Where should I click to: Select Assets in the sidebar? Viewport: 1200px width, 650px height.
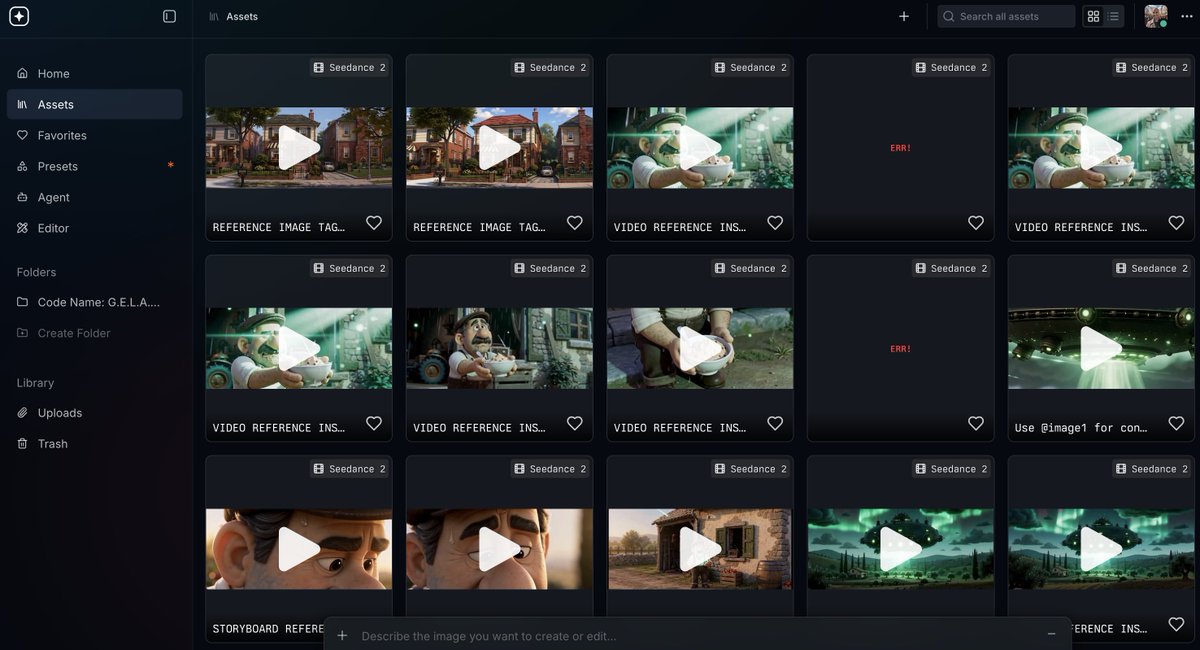94,104
